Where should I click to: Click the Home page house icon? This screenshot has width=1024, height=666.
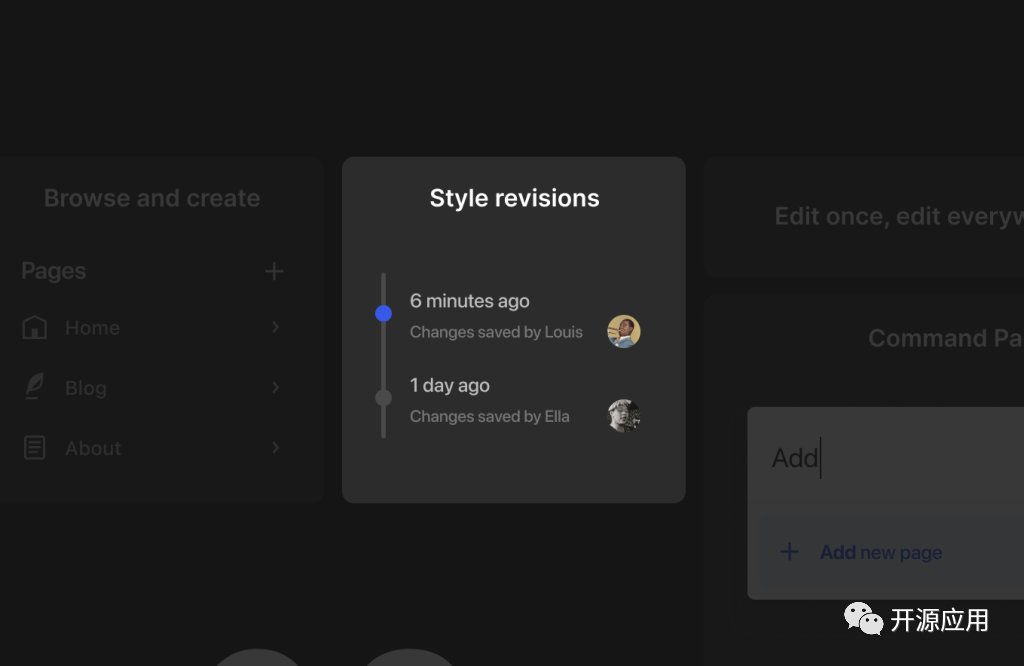tap(35, 328)
